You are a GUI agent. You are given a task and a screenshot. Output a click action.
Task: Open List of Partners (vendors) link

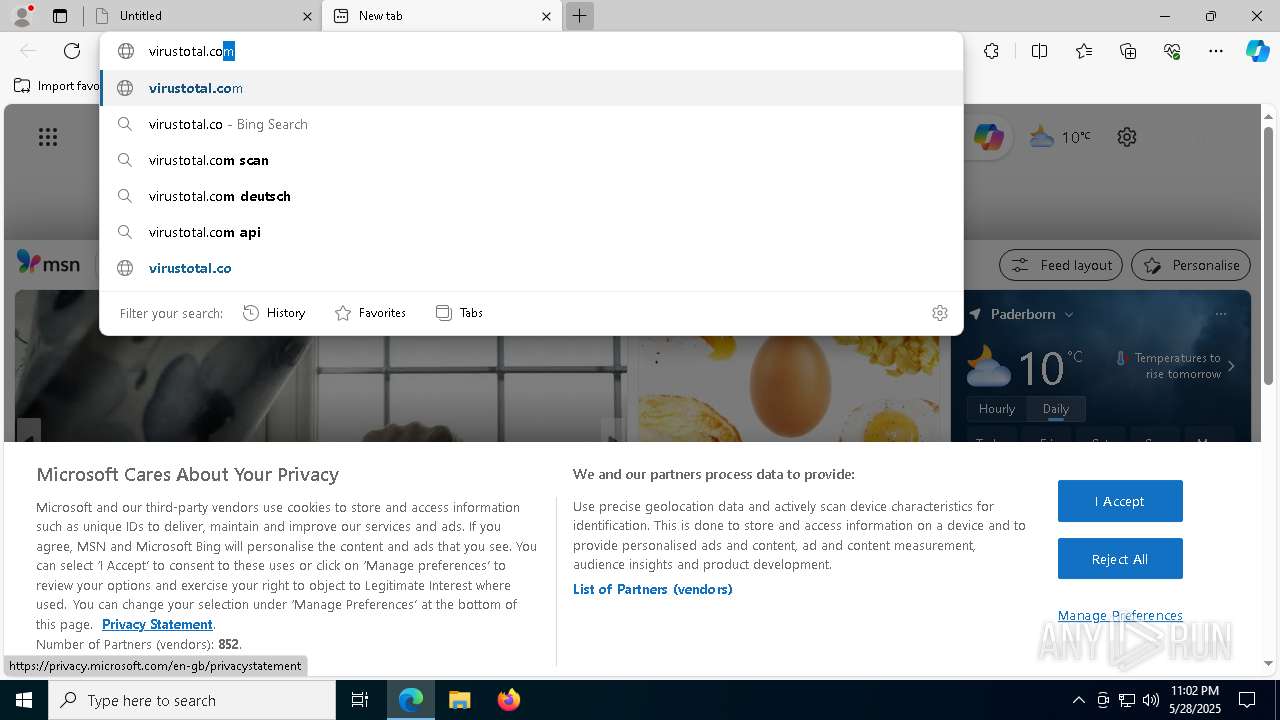tap(652, 589)
